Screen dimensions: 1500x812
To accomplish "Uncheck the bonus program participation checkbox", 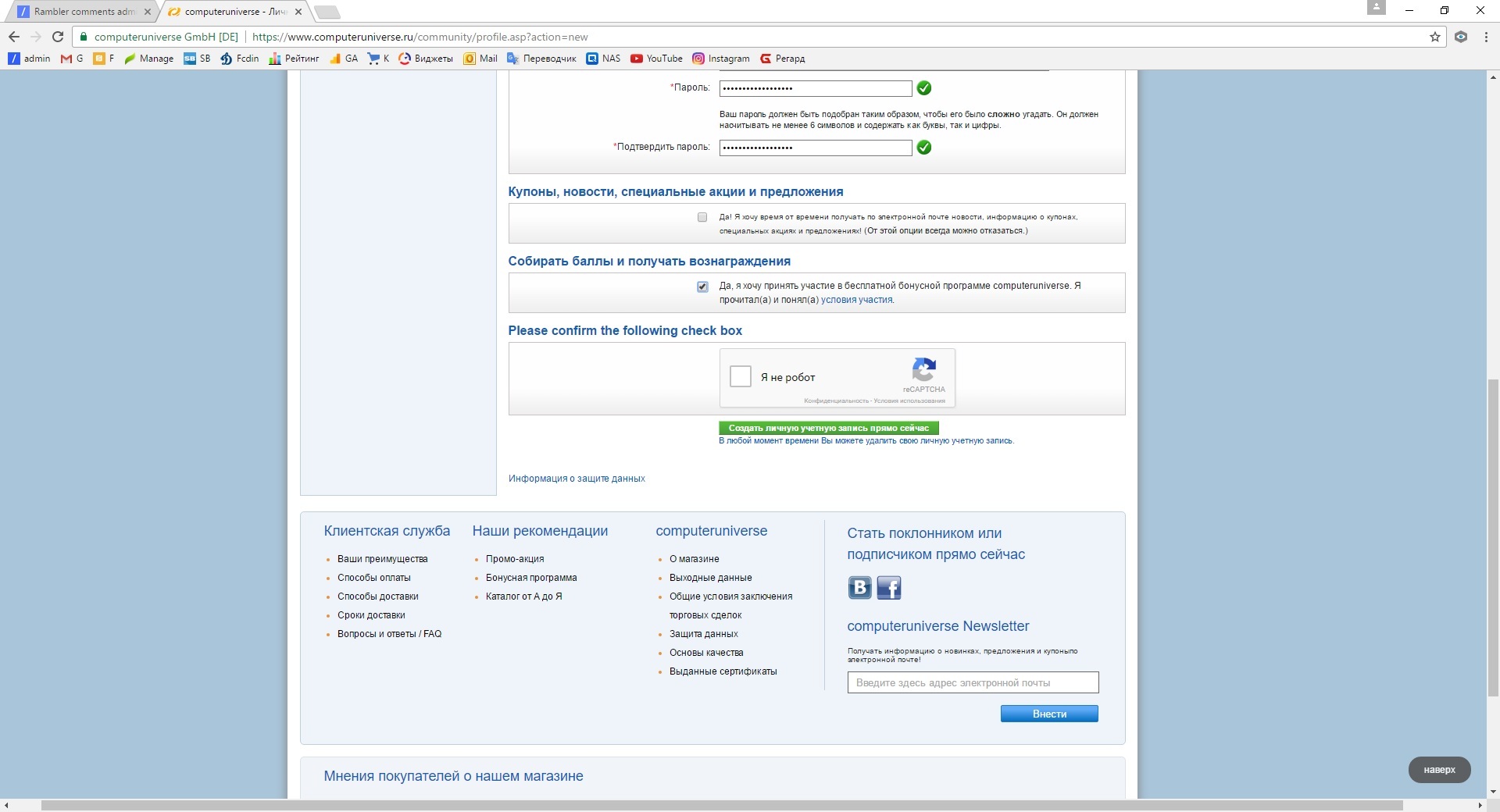I will pyautogui.click(x=702, y=287).
